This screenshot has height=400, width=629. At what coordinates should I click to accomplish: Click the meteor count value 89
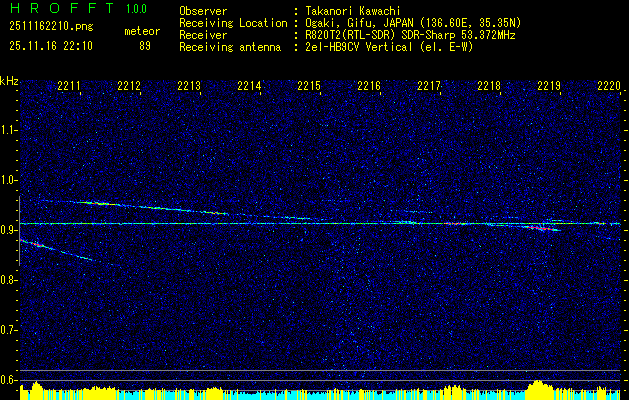tap(145, 46)
